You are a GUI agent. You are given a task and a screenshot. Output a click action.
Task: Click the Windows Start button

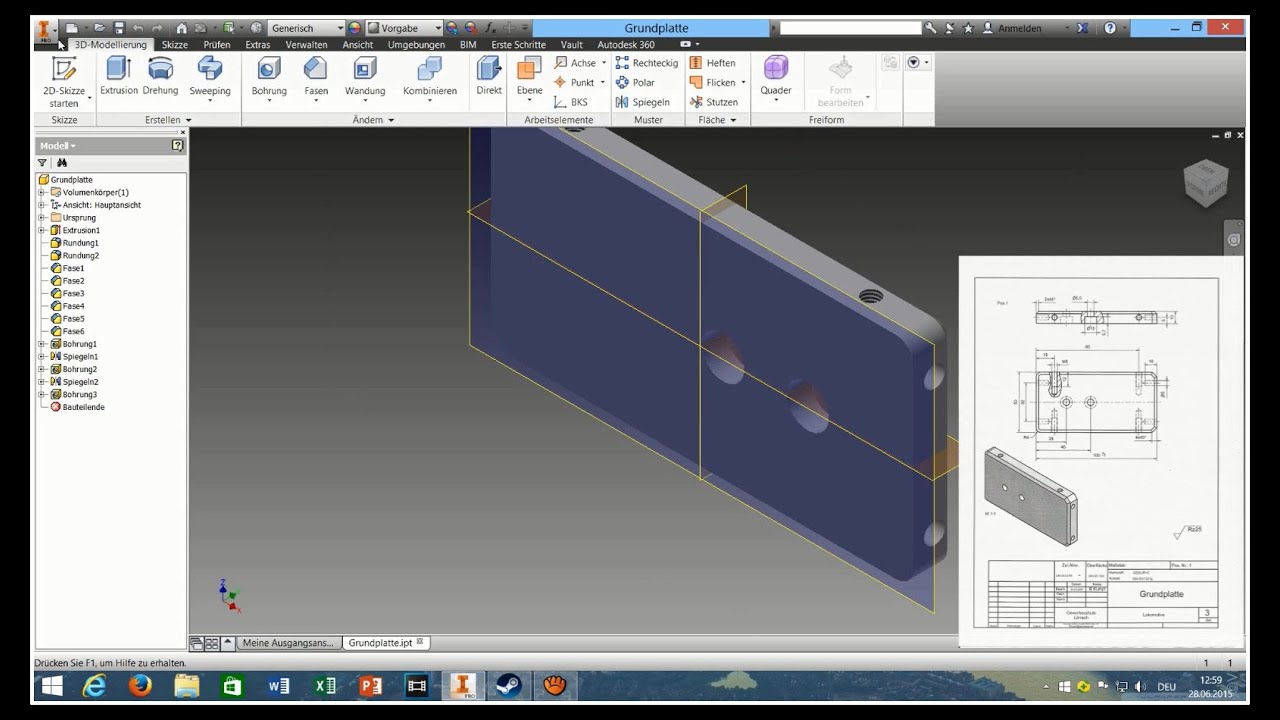point(51,686)
